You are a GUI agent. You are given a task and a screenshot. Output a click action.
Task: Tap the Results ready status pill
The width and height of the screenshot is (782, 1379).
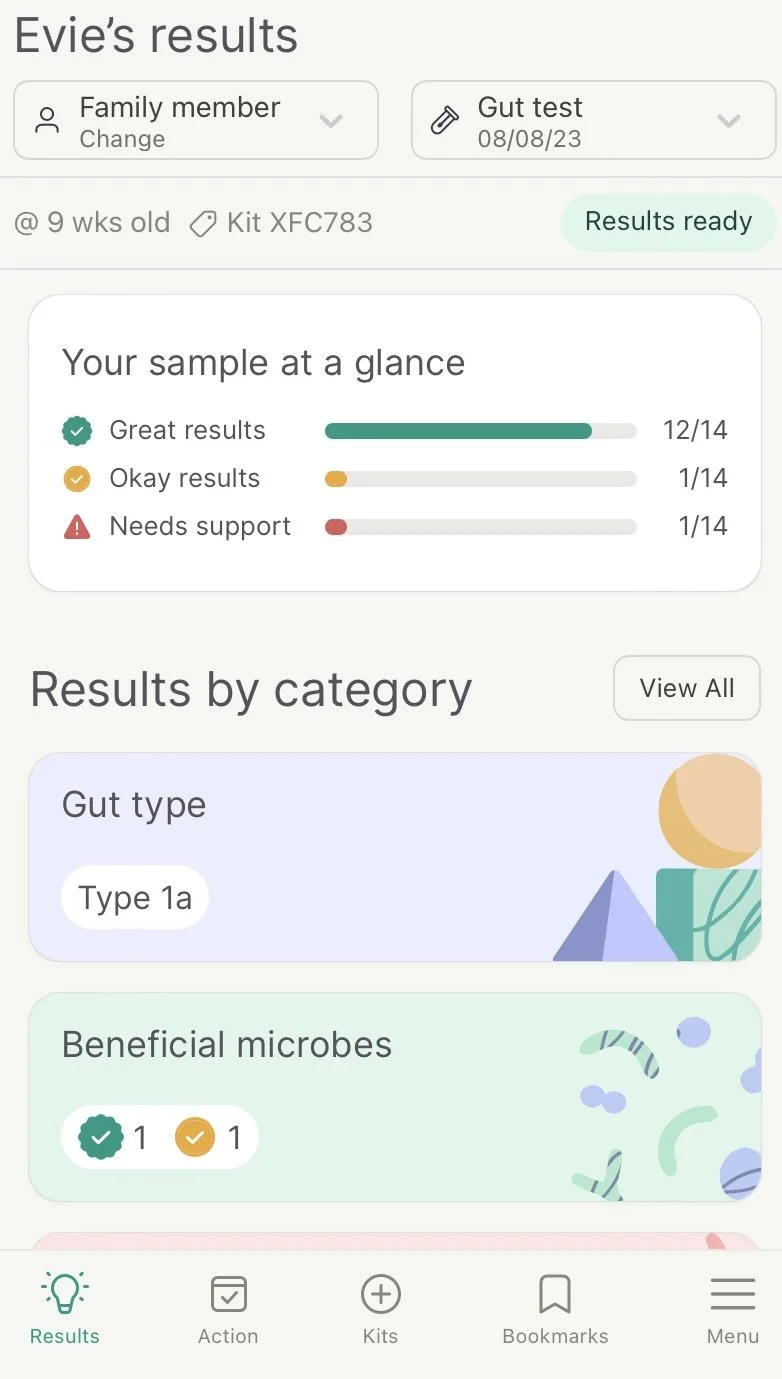point(668,221)
